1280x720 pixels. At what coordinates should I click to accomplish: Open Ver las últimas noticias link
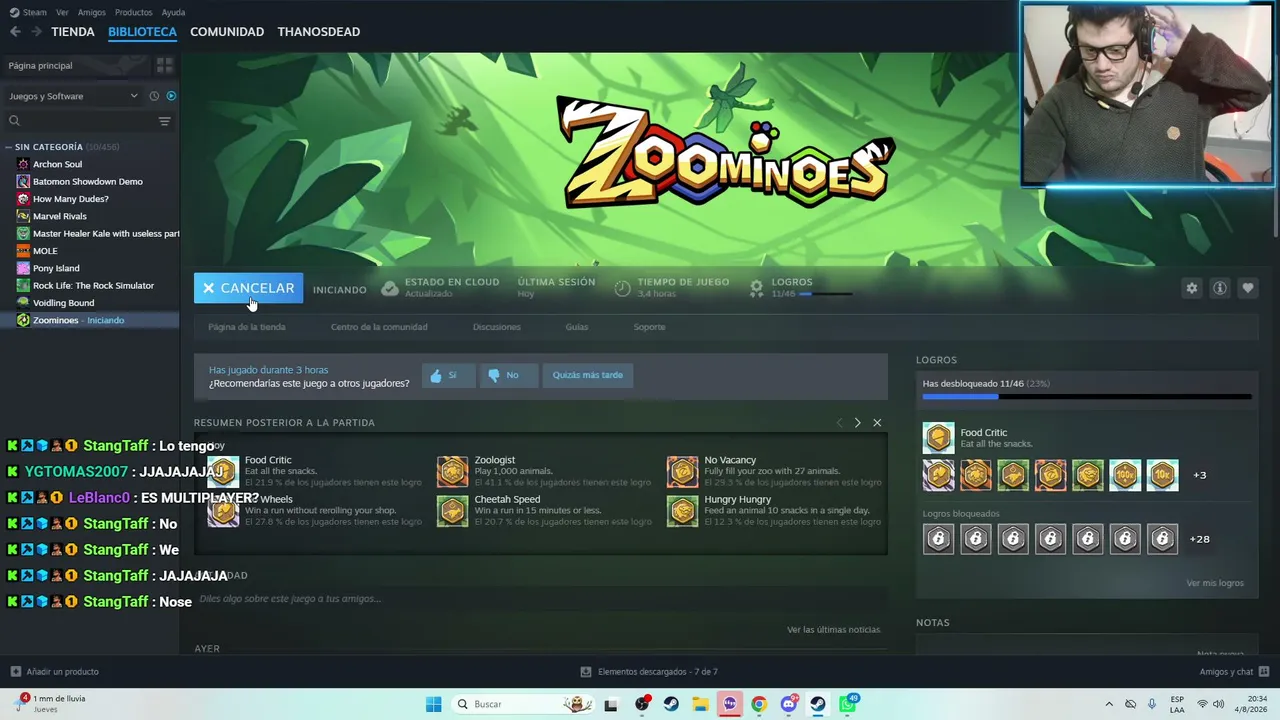coord(834,630)
